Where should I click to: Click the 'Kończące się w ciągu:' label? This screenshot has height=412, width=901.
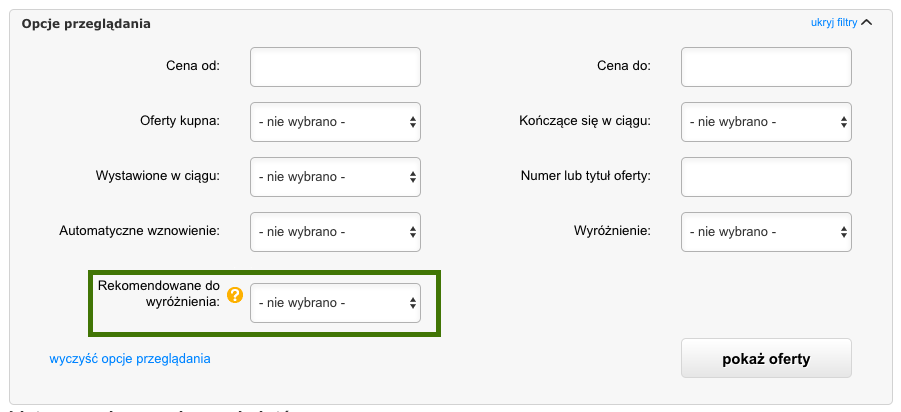(585, 121)
